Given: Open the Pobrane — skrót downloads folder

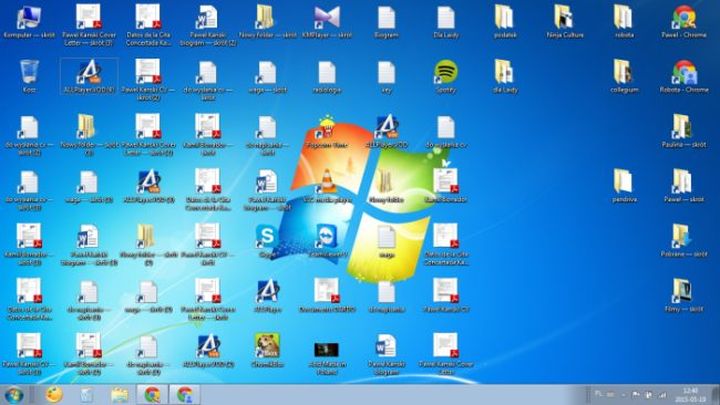Looking at the screenshot, I should 684,240.
